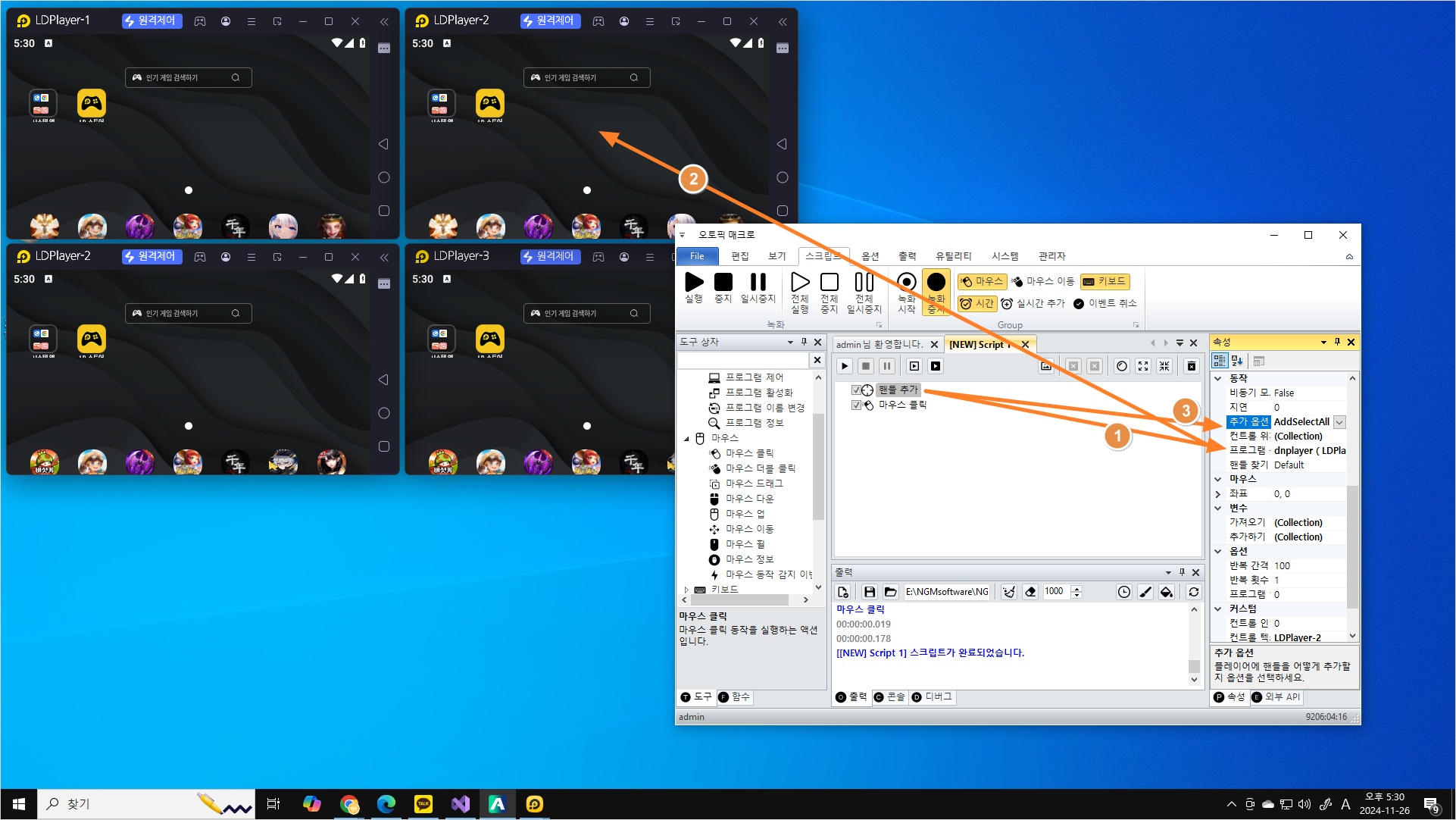Open the LDPlayer icon in the Windows taskbar
The image size is (1456, 820).
pyautogui.click(x=534, y=804)
